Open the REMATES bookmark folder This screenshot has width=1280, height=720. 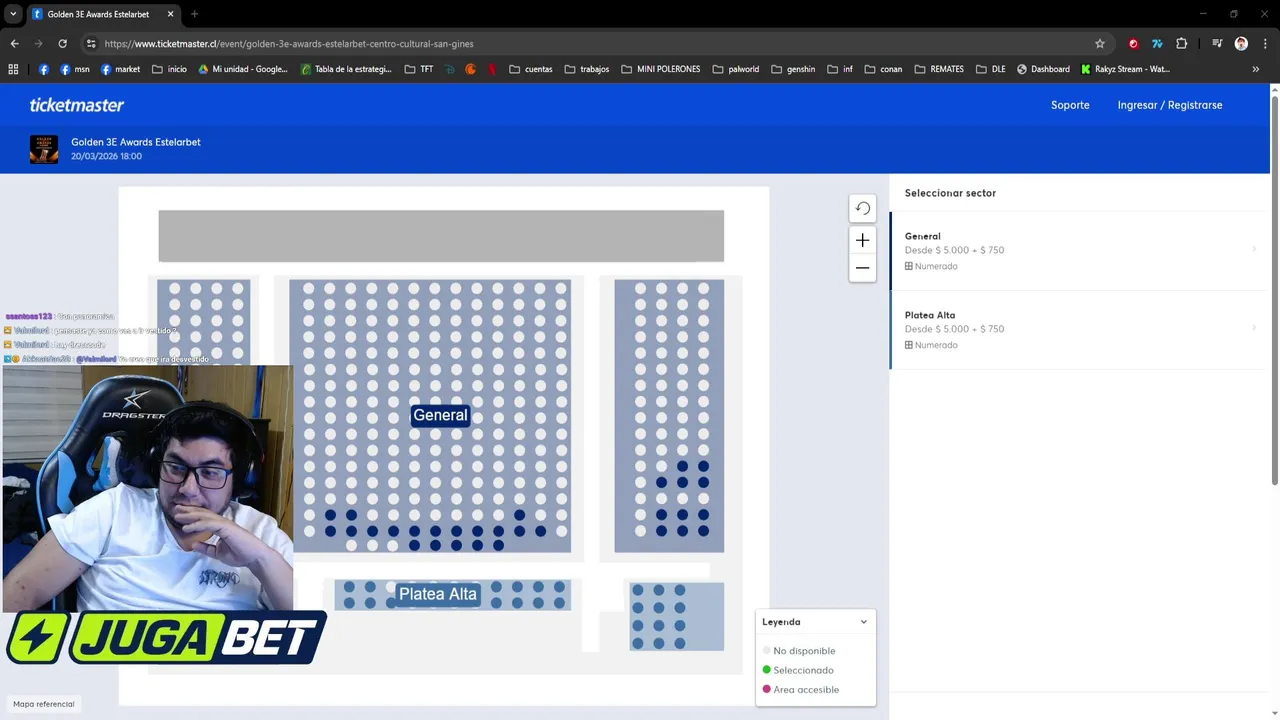(940, 69)
